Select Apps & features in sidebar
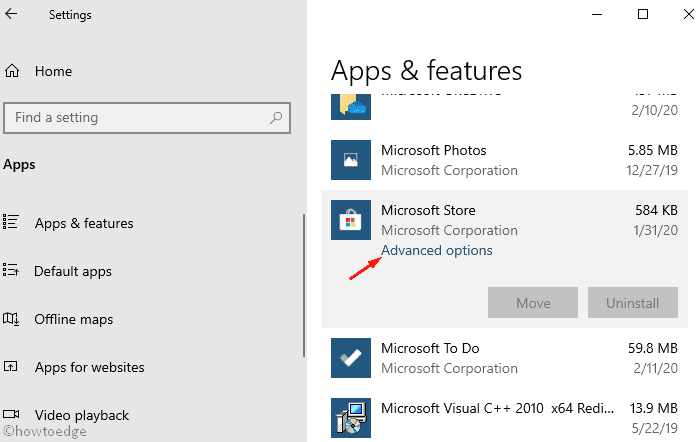Image resolution: width=696 pixels, height=442 pixels. pyautogui.click(x=84, y=223)
